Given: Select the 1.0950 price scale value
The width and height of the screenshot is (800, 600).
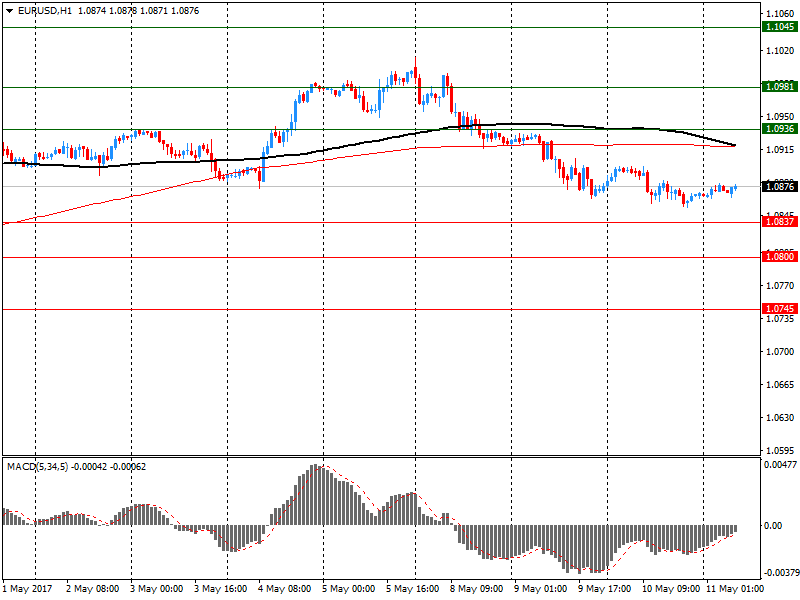Looking at the screenshot, I should click(780, 116).
